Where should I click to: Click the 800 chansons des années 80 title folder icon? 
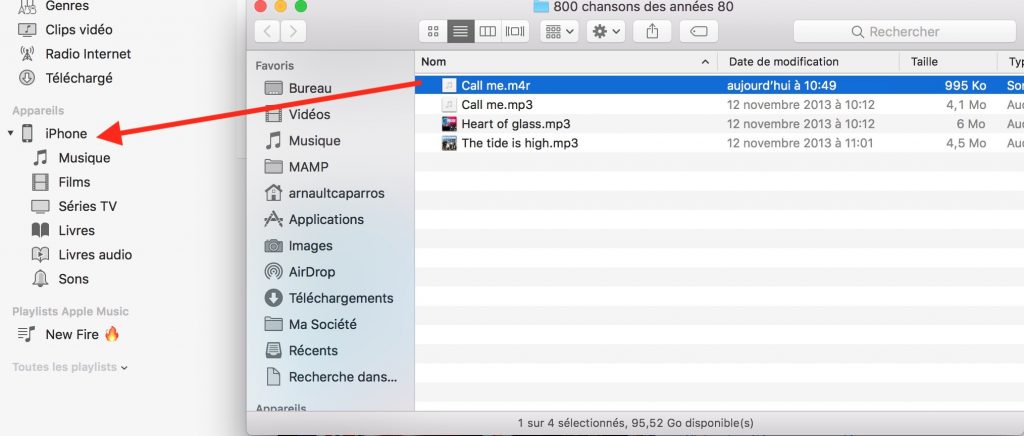pyautogui.click(x=541, y=7)
